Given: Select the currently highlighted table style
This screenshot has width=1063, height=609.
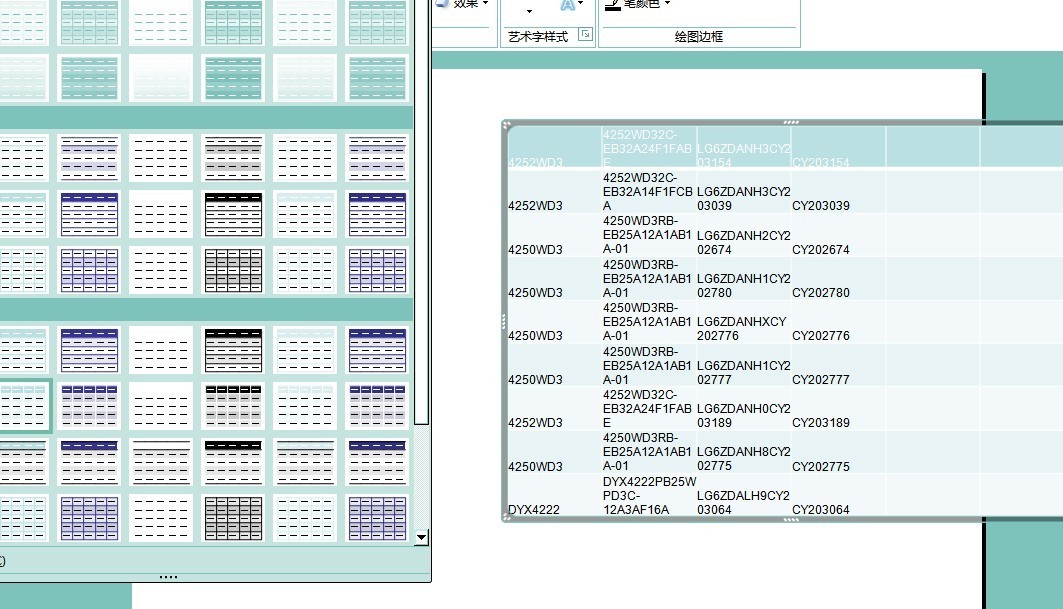Looking at the screenshot, I should [x=27, y=406].
